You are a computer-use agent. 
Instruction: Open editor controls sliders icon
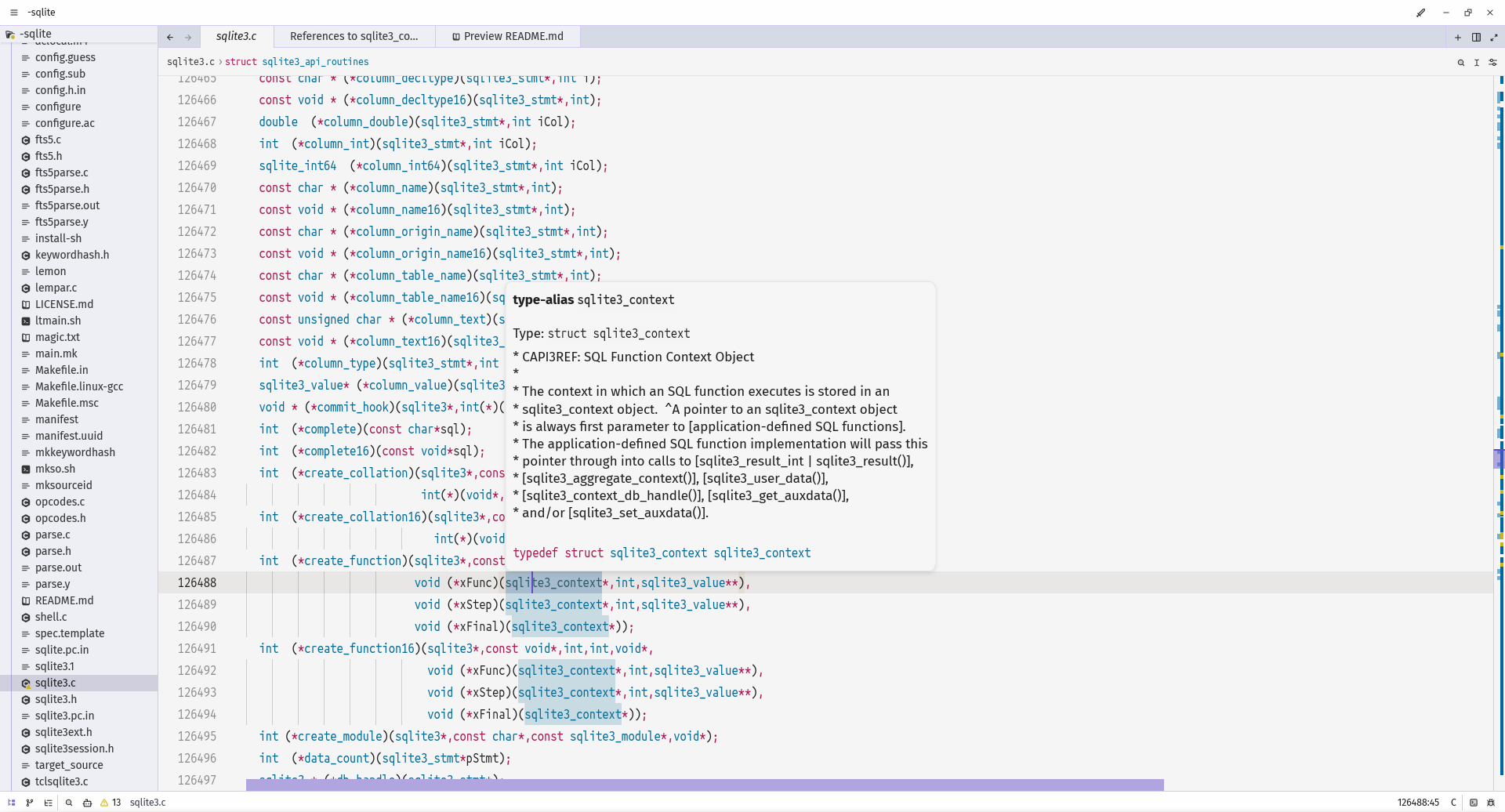pyautogui.click(x=1492, y=63)
